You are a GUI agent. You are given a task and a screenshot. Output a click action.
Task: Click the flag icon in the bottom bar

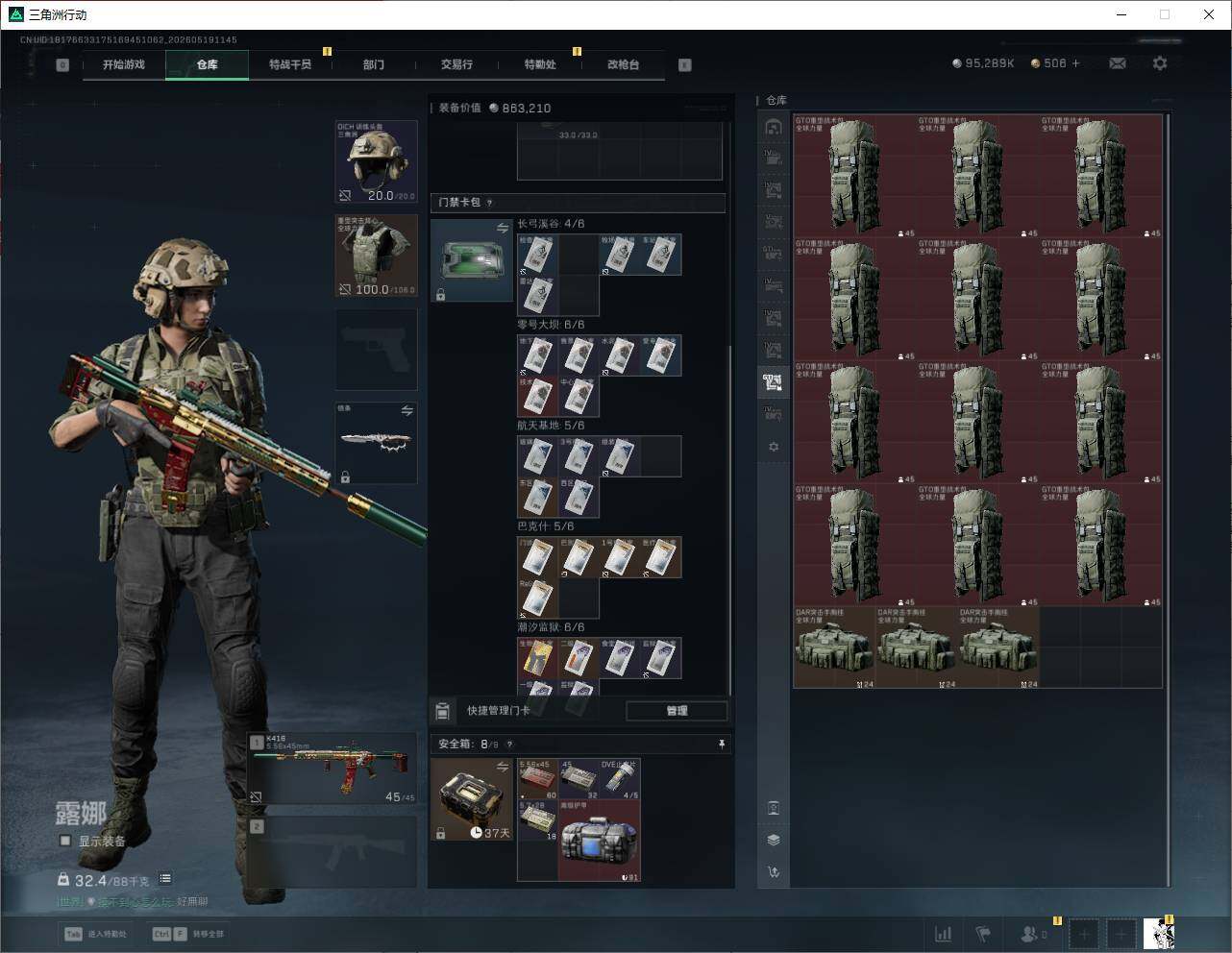tap(983, 934)
